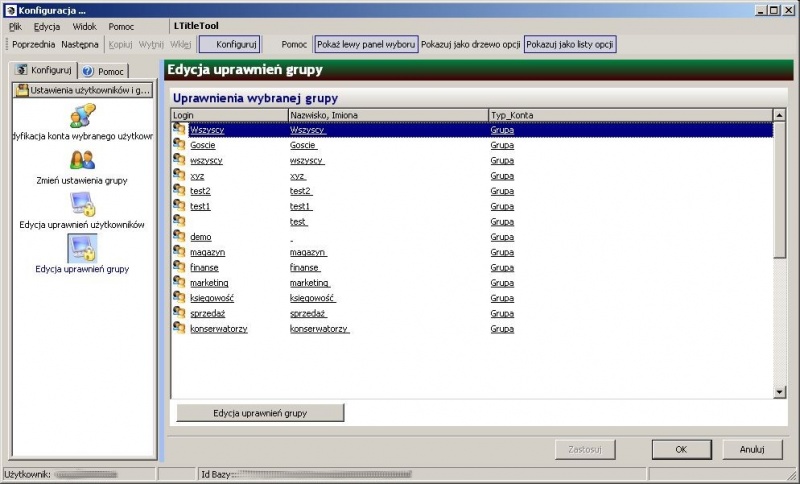
Task: Click the Wytnij toolbar item
Action: [151, 44]
